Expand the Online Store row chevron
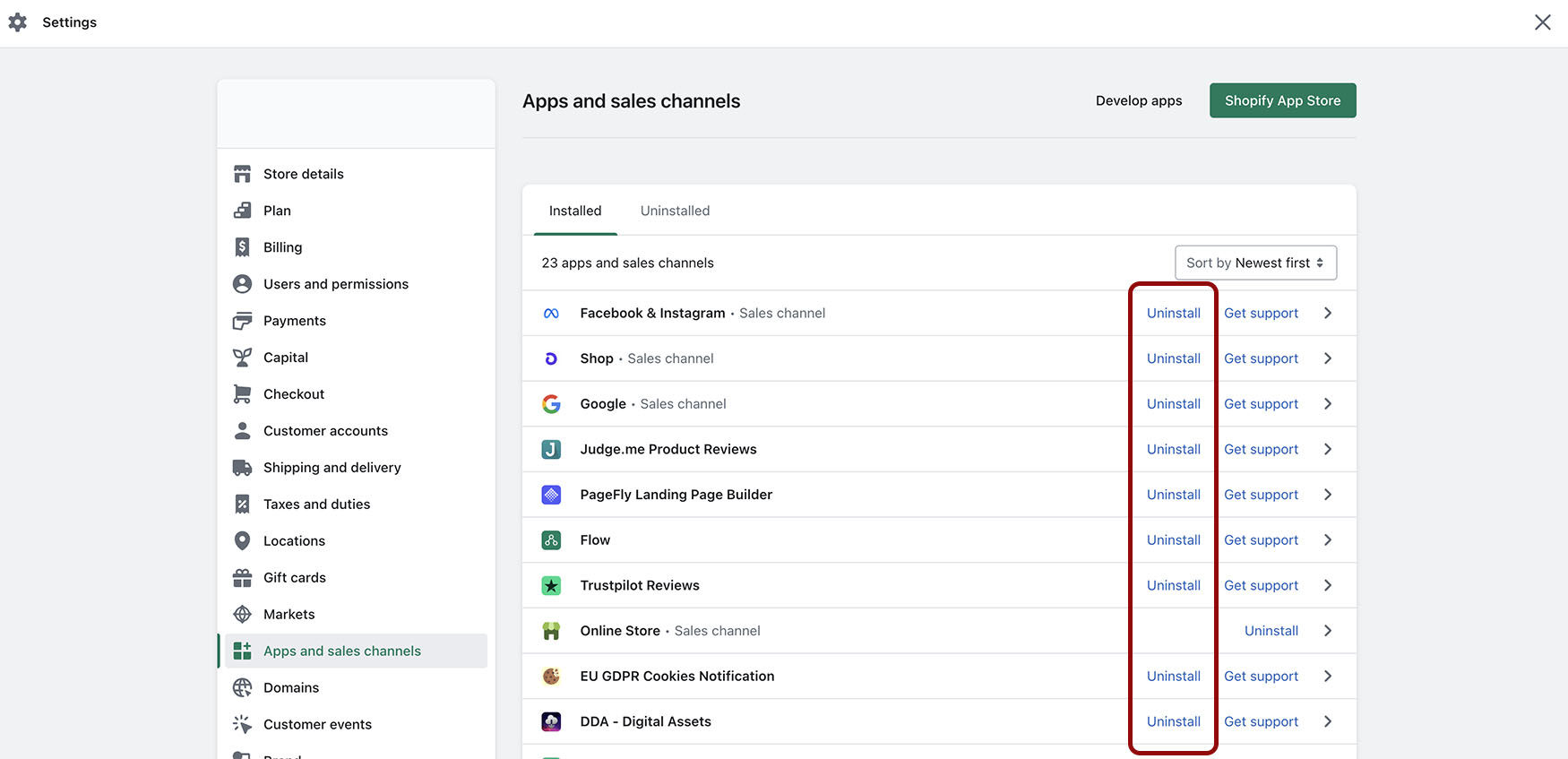This screenshot has height=759, width=1568. (1328, 631)
